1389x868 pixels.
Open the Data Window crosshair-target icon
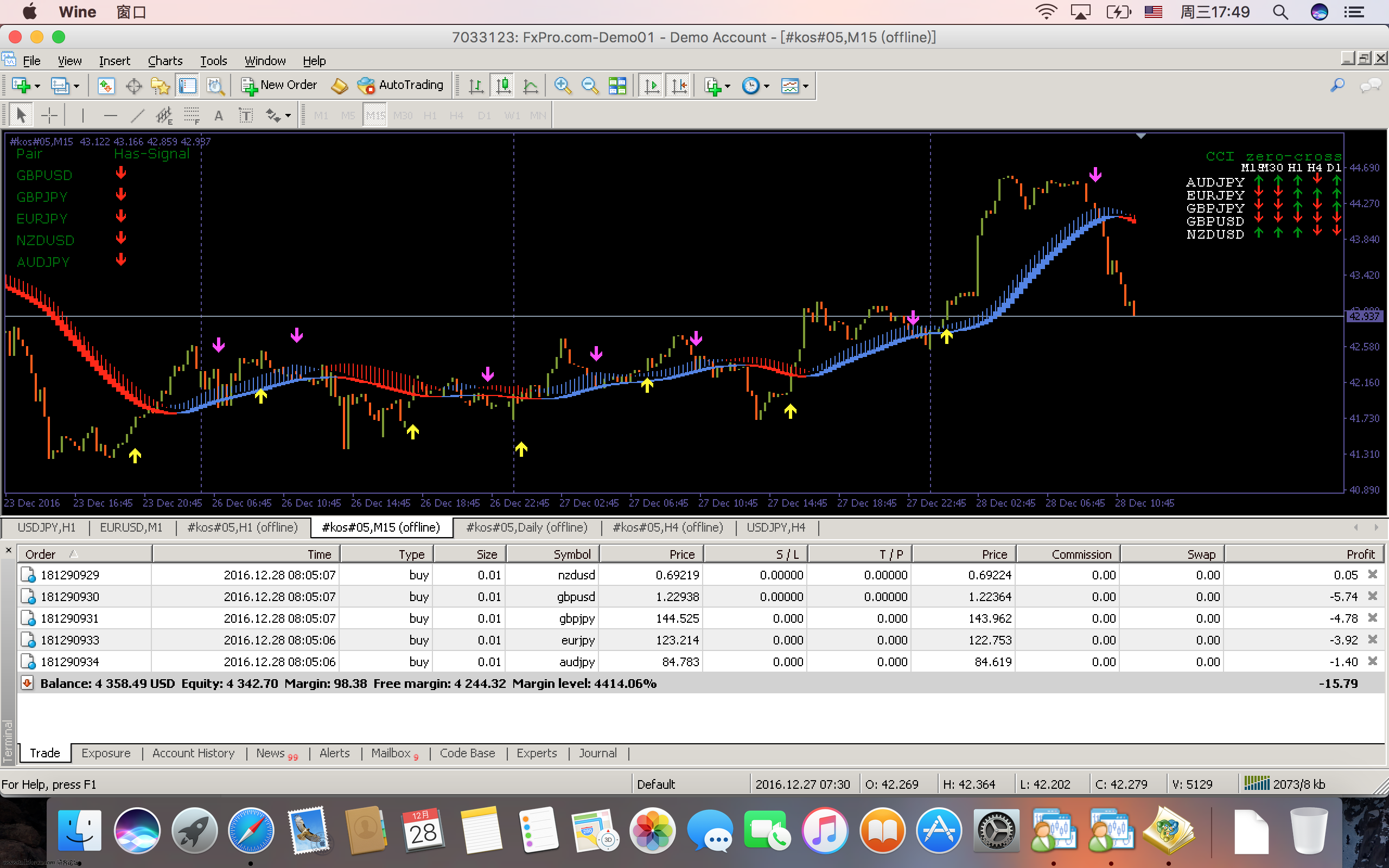(x=133, y=86)
